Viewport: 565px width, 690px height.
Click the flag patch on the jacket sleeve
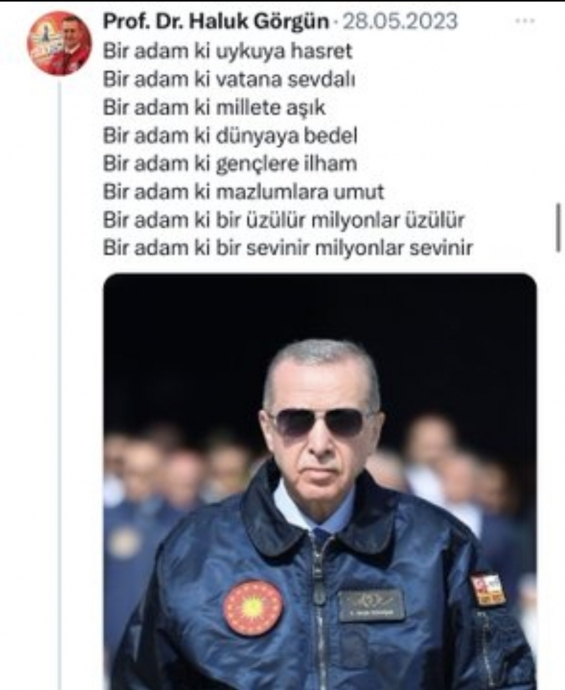pyautogui.click(x=488, y=589)
